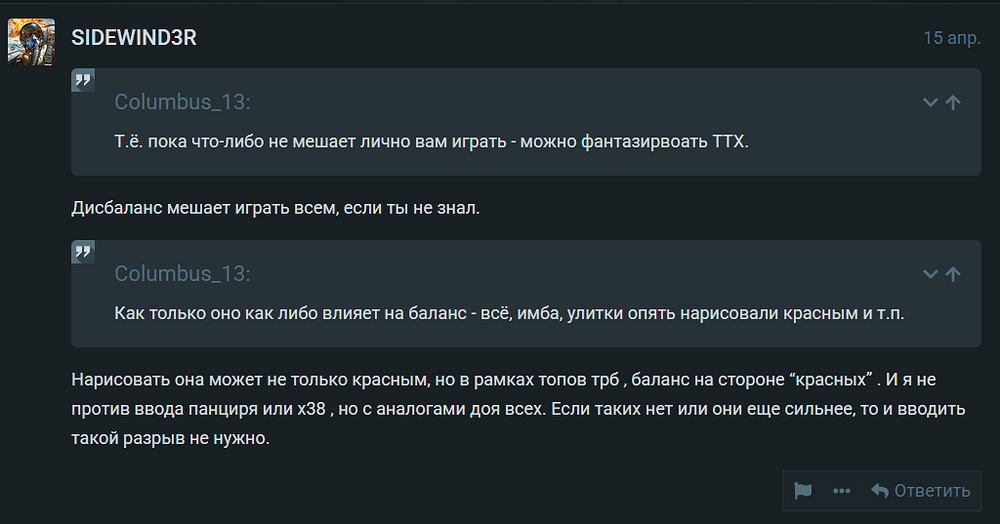Jump to quoted post about фантазировать ТТХ
The width and height of the screenshot is (1000, 524).
coord(953,102)
